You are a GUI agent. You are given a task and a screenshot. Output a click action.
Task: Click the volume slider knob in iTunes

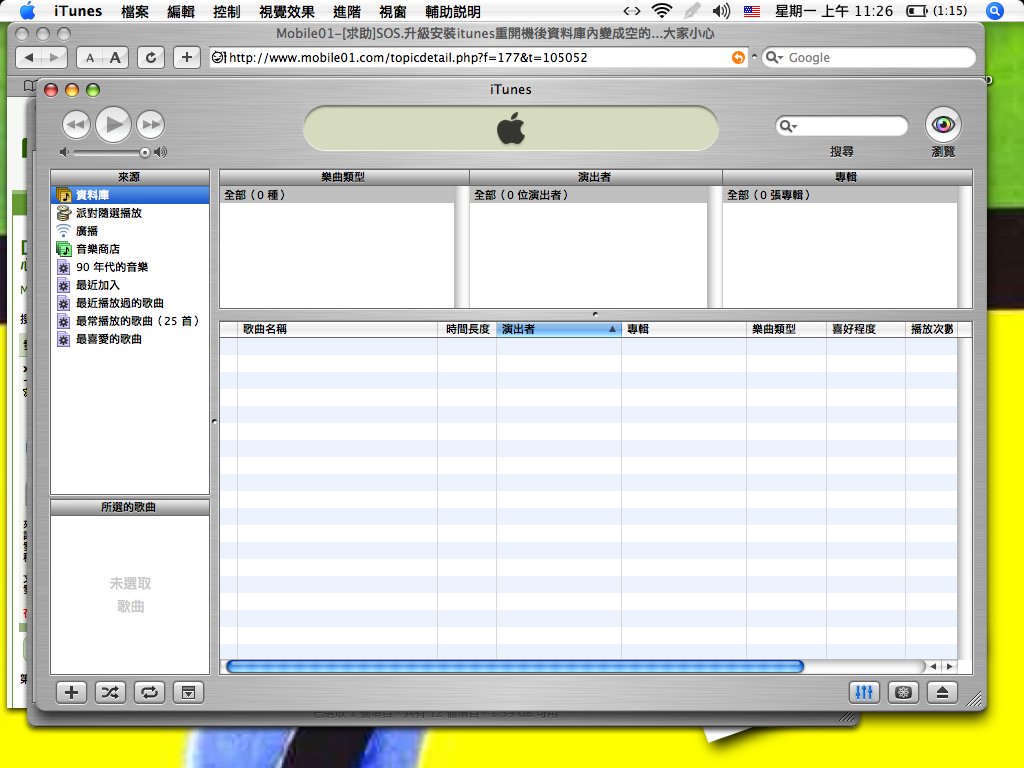144,152
